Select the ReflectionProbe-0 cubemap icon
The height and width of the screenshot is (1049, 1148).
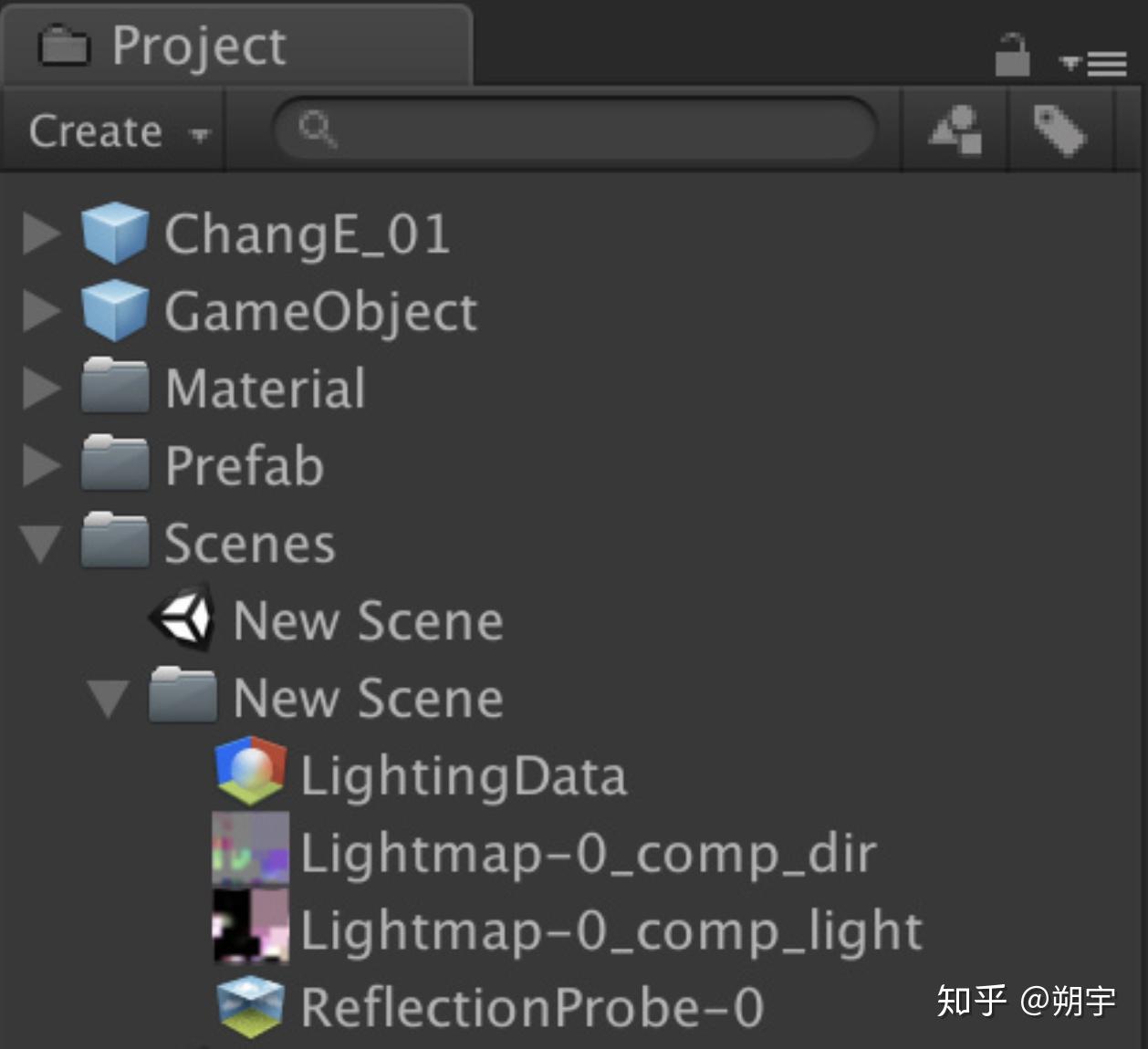pyautogui.click(x=251, y=1006)
